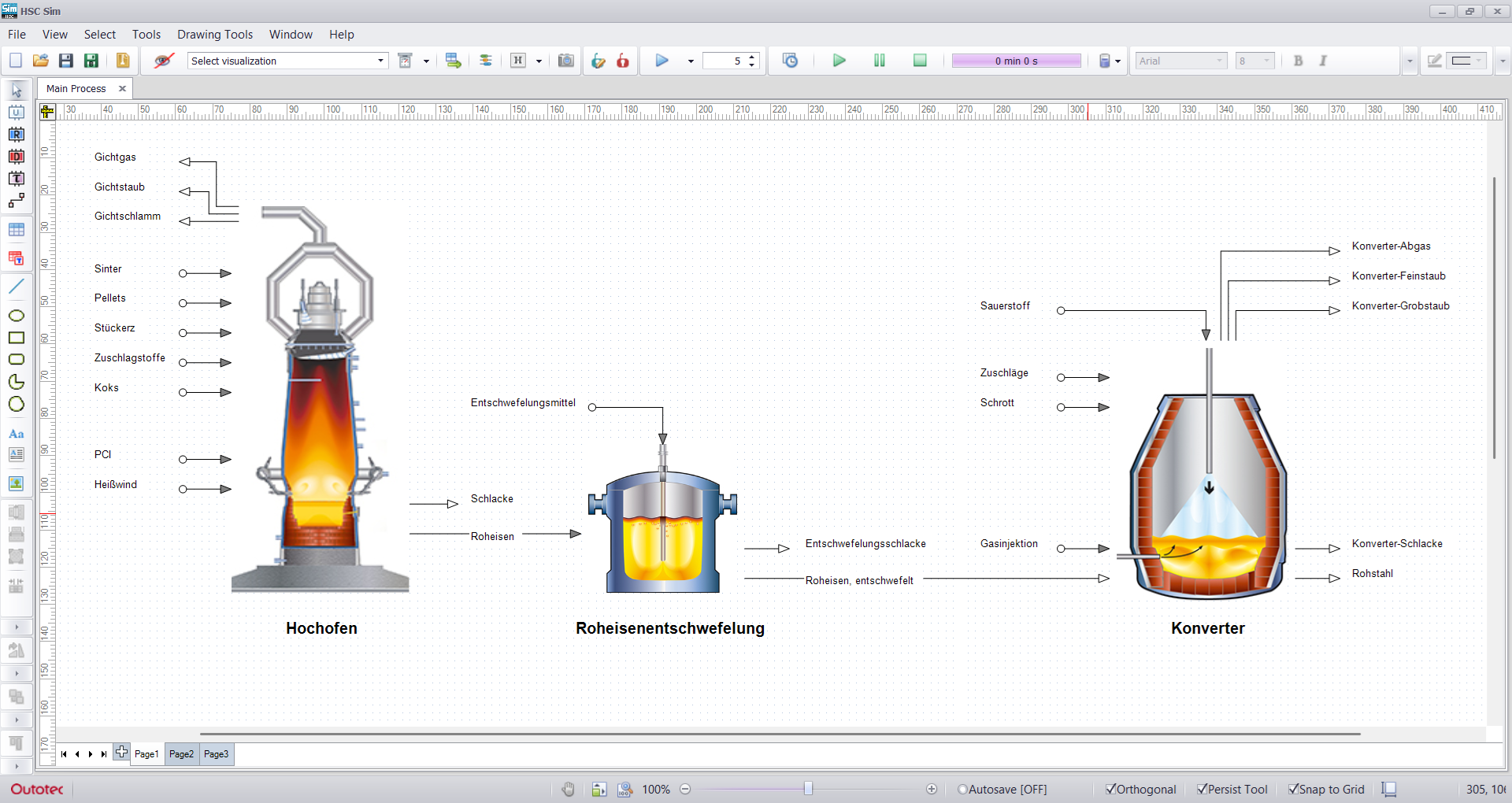Select the pointer selection tool
This screenshot has height=803, width=1512.
16,91
